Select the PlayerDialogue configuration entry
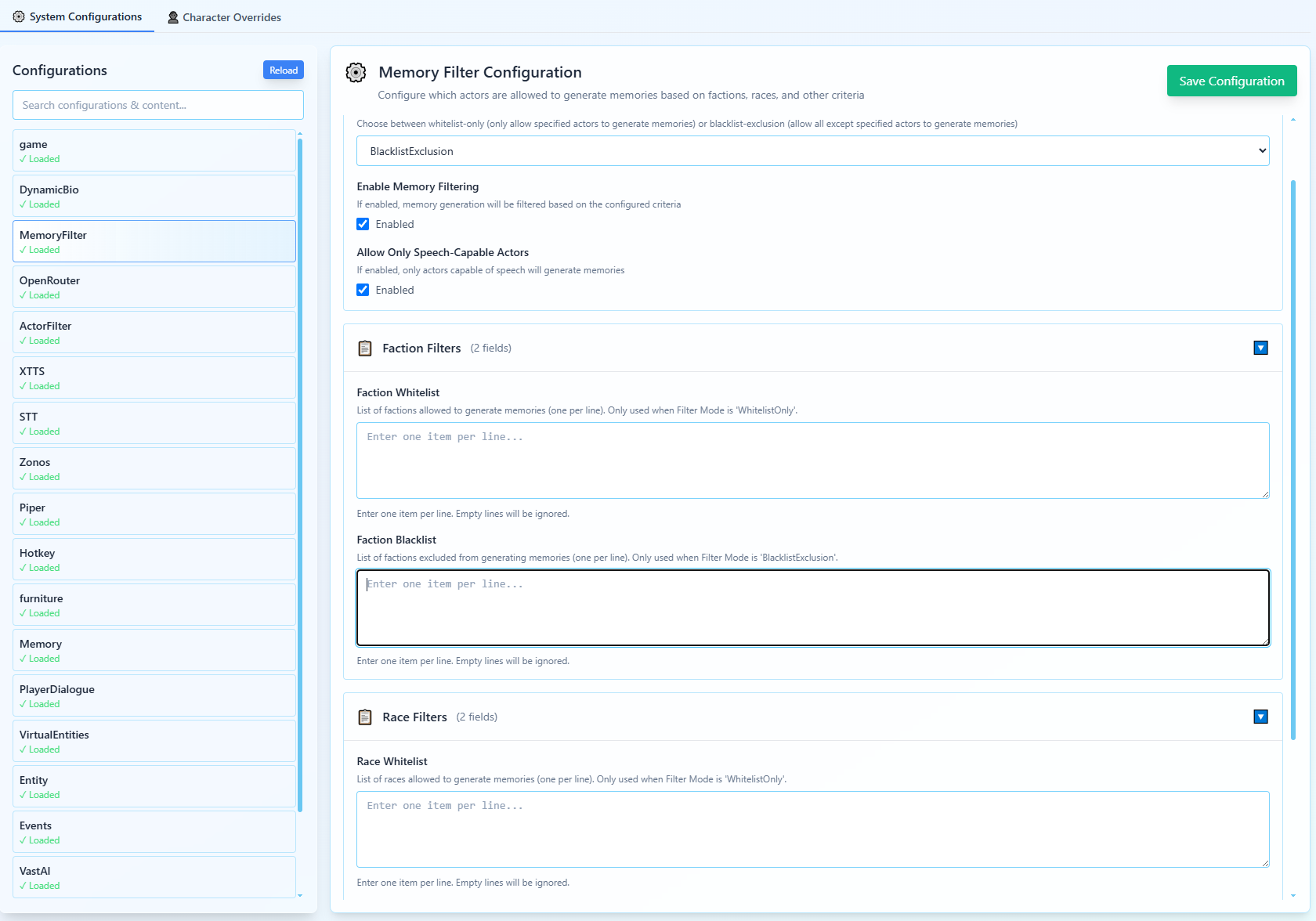Viewport: 1316px width, 921px height. click(154, 696)
